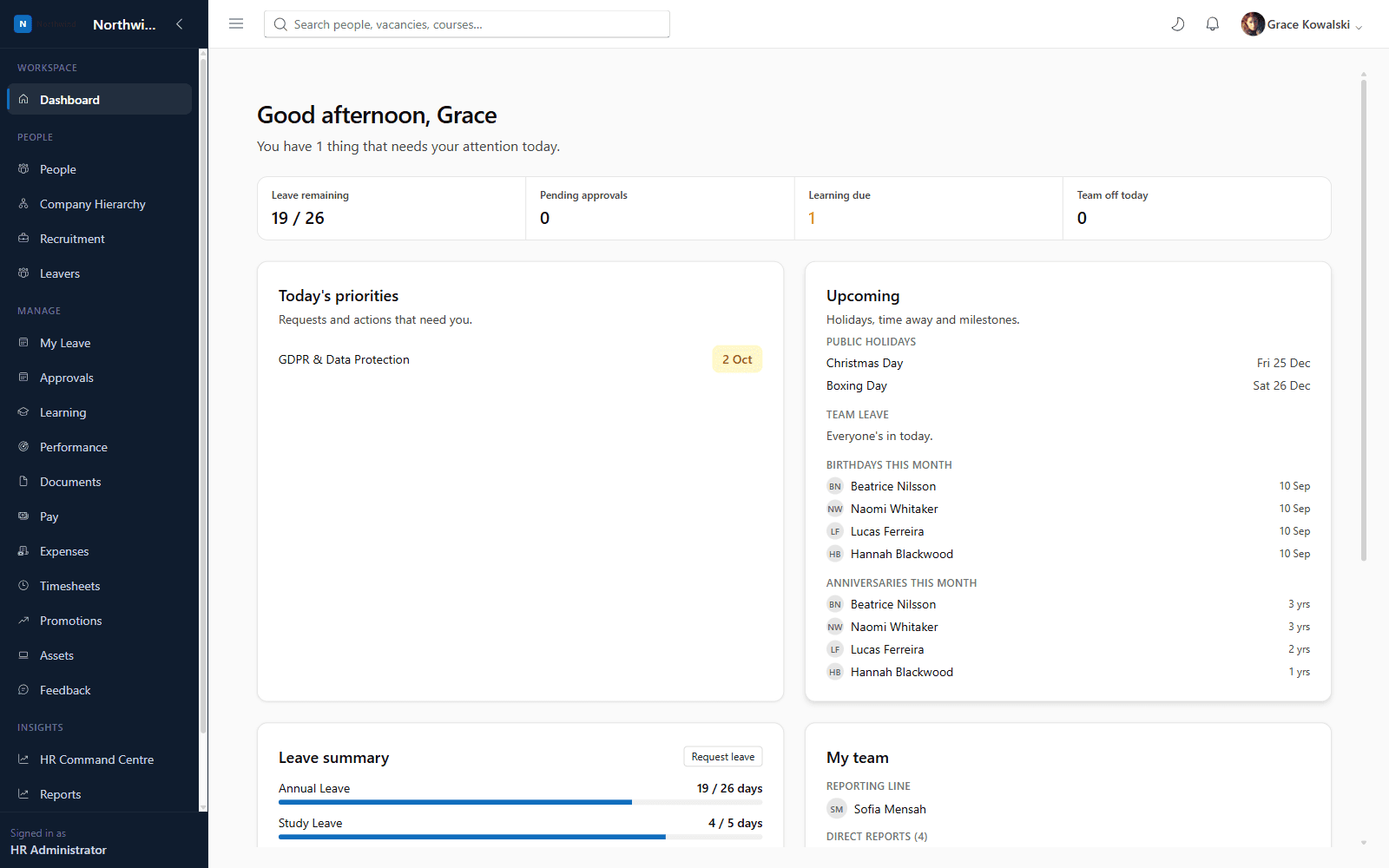Go to People page
The image size is (1389, 868).
pos(99,169)
